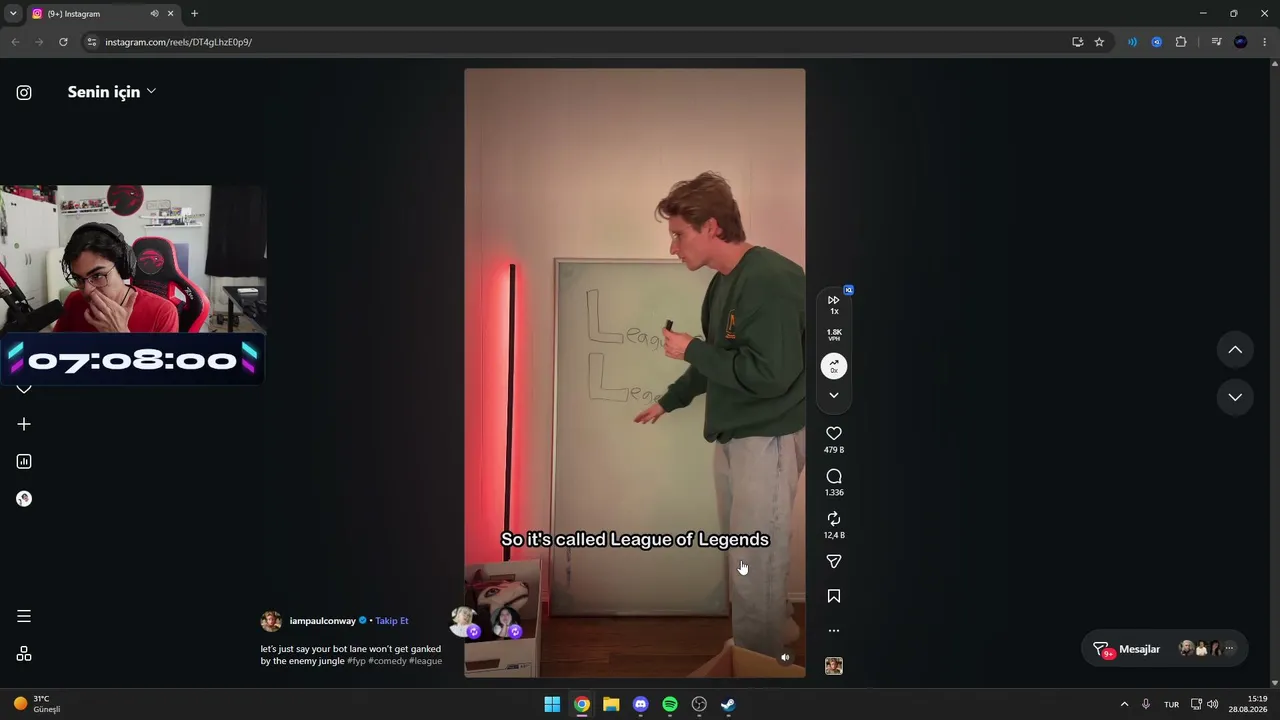
Task: View site information for instagram.com
Action: click(92, 42)
